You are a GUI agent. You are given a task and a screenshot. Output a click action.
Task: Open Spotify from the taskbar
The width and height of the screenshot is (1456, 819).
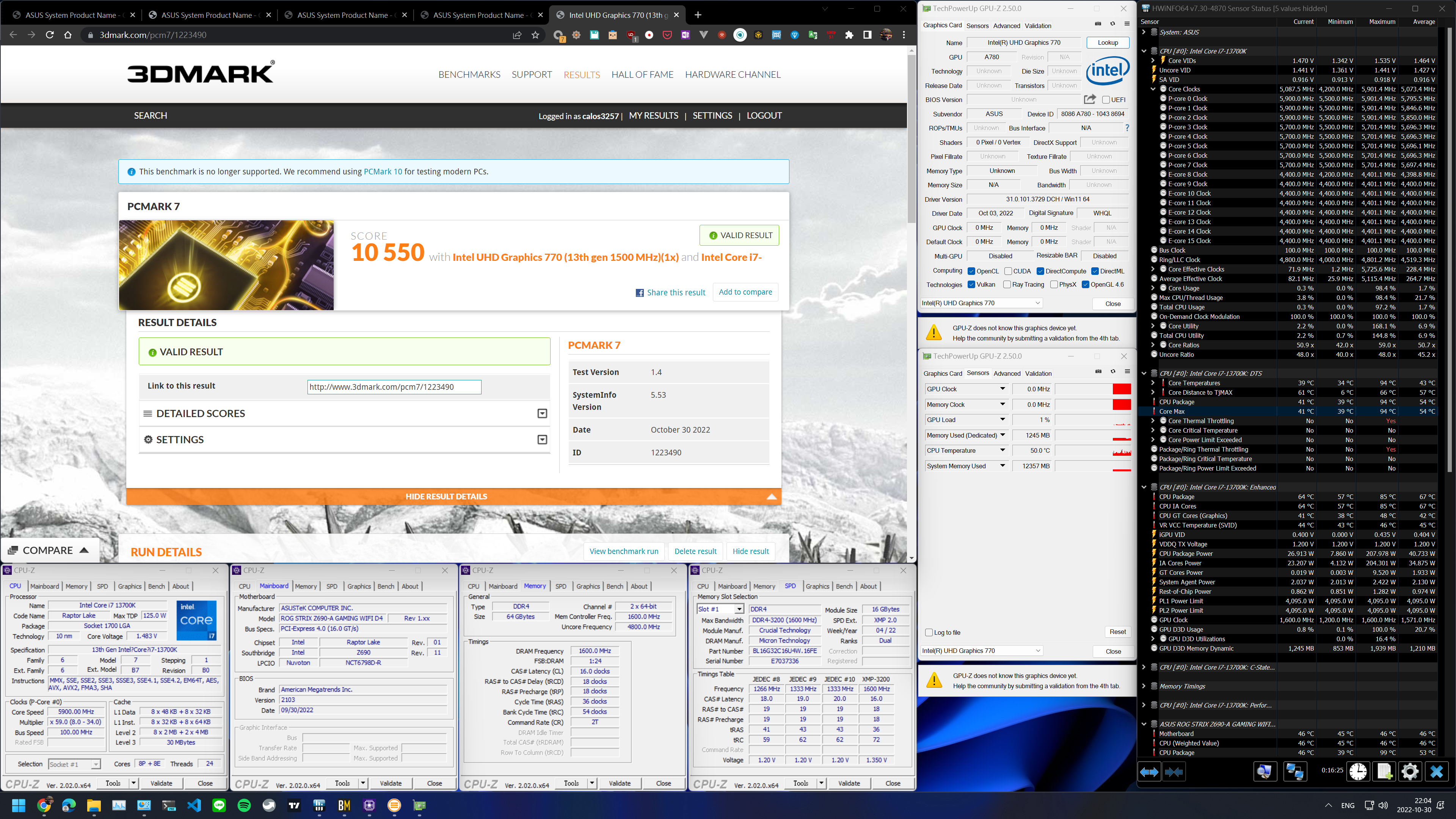coord(244,805)
